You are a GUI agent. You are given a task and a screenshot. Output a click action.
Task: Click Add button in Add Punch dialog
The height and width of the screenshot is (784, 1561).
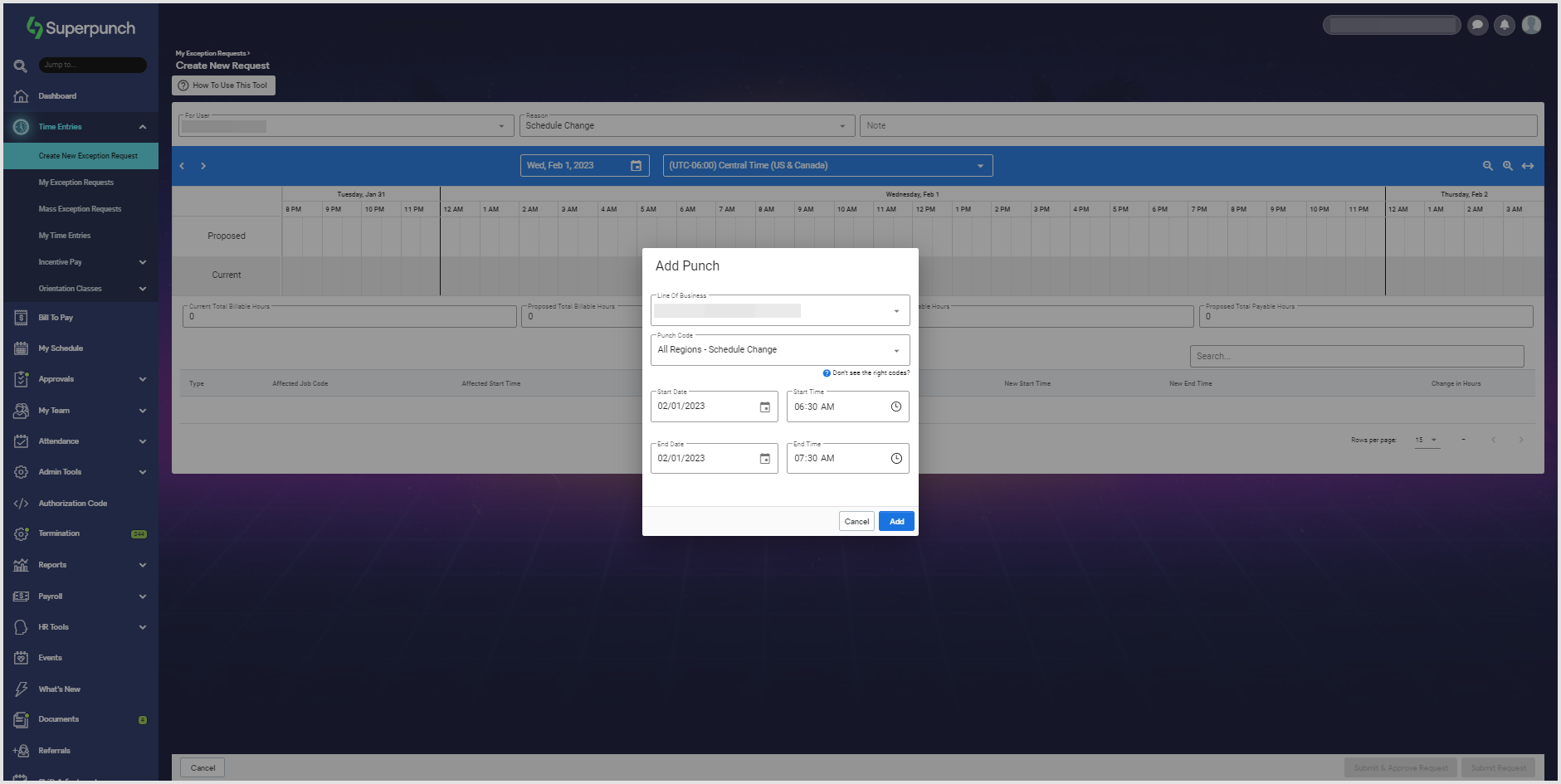(896, 522)
